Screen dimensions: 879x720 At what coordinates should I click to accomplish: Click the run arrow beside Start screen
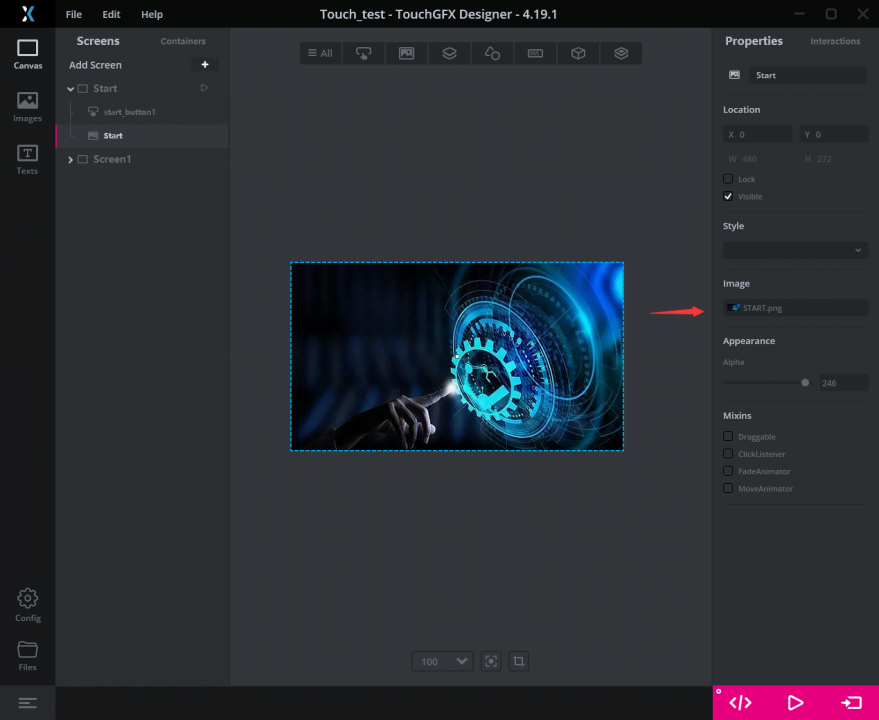tap(205, 88)
